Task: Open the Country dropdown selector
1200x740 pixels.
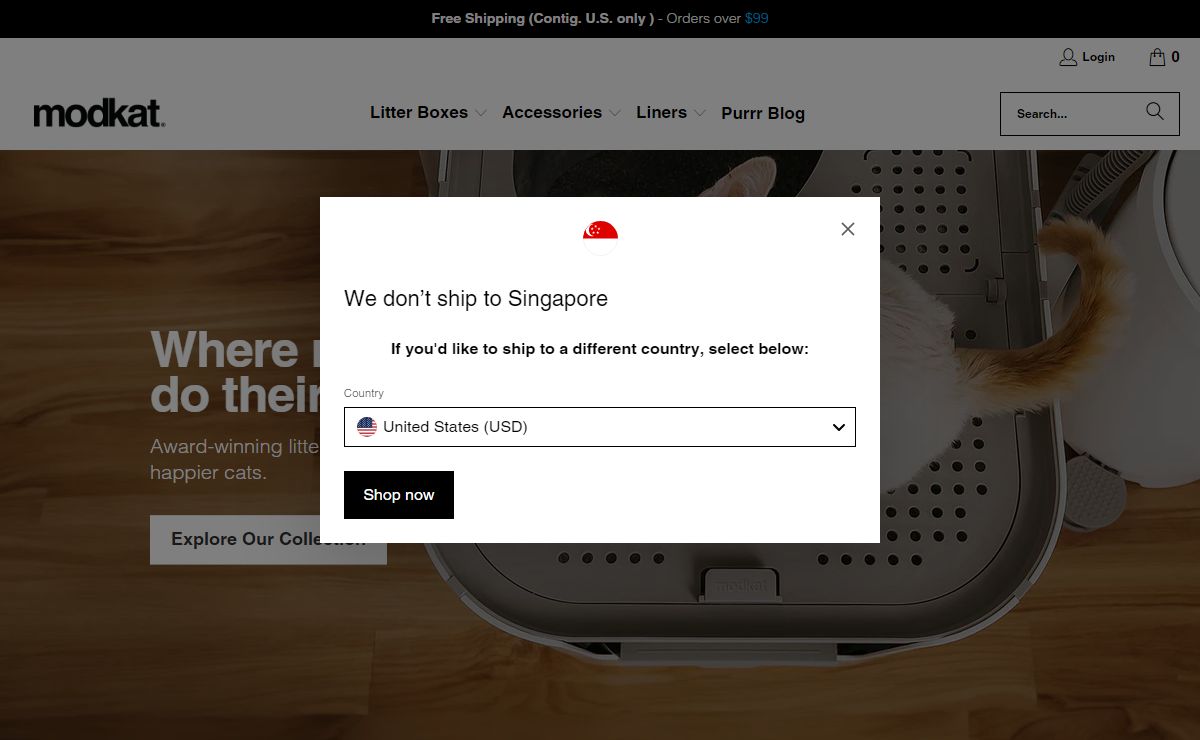Action: pyautogui.click(x=600, y=427)
